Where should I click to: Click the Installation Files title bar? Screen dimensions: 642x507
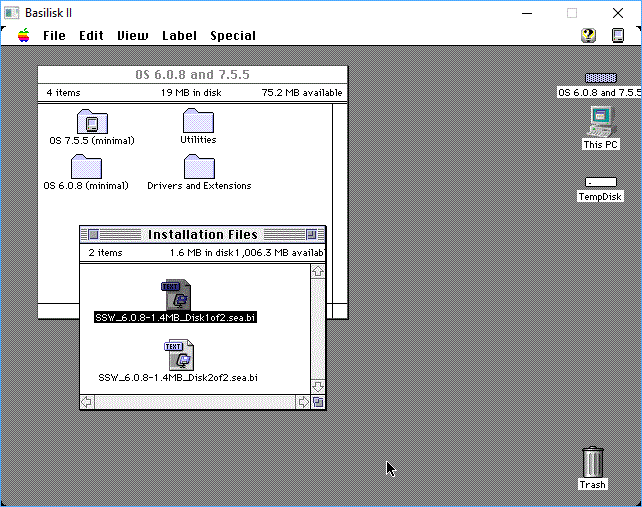pyautogui.click(x=203, y=235)
